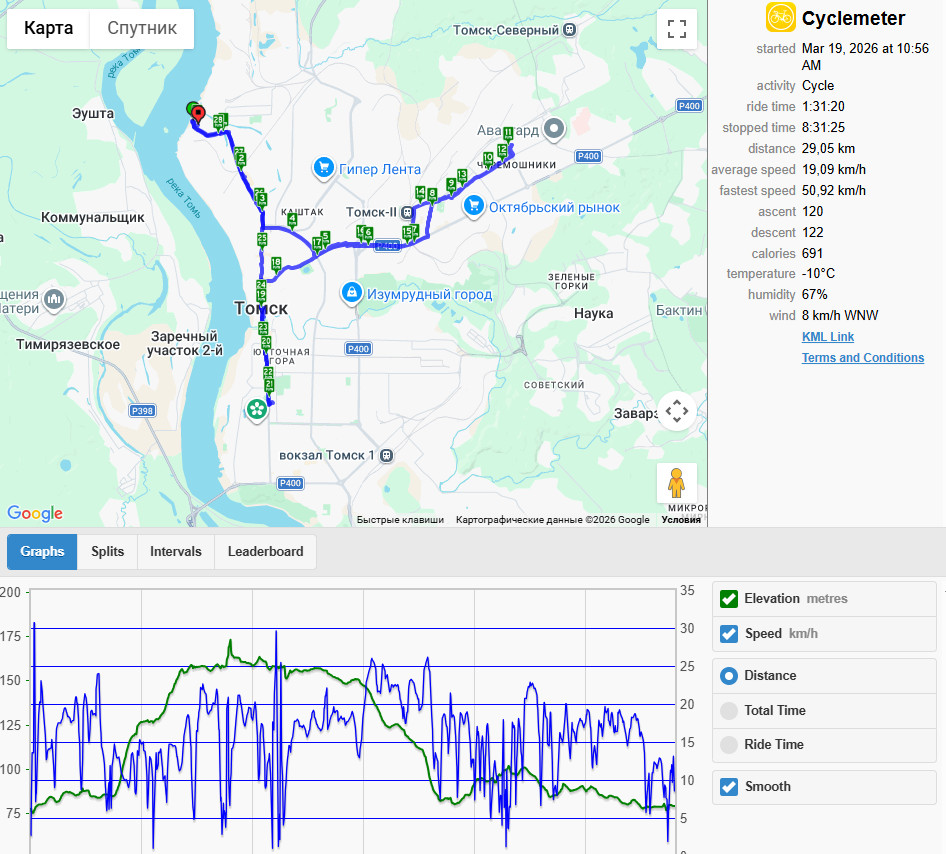Click the Октябрьский рынок label
Viewport: 946px width, 854px height.
[x=554, y=207]
